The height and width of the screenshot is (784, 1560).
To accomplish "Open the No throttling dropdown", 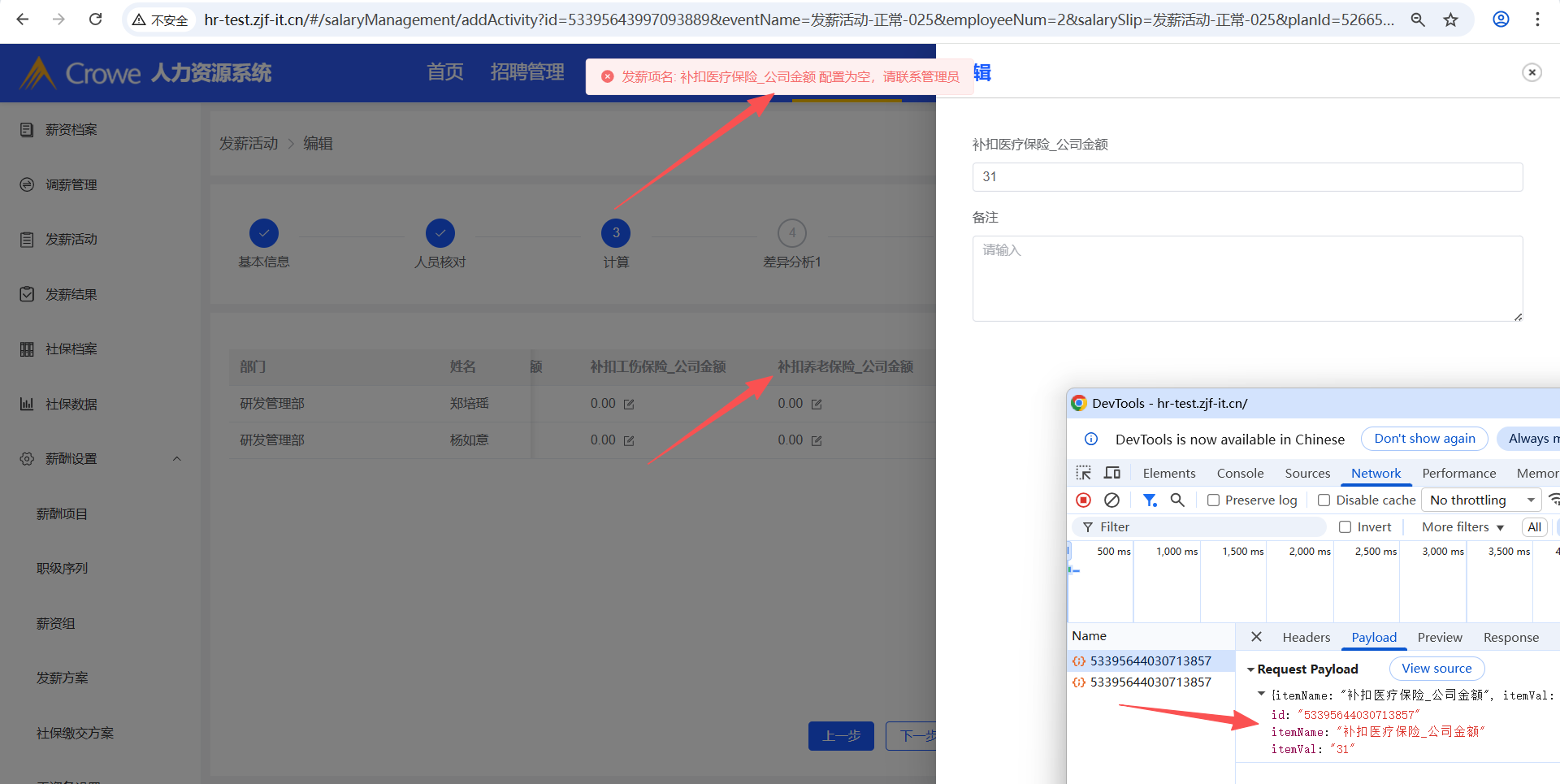I will point(1481,500).
